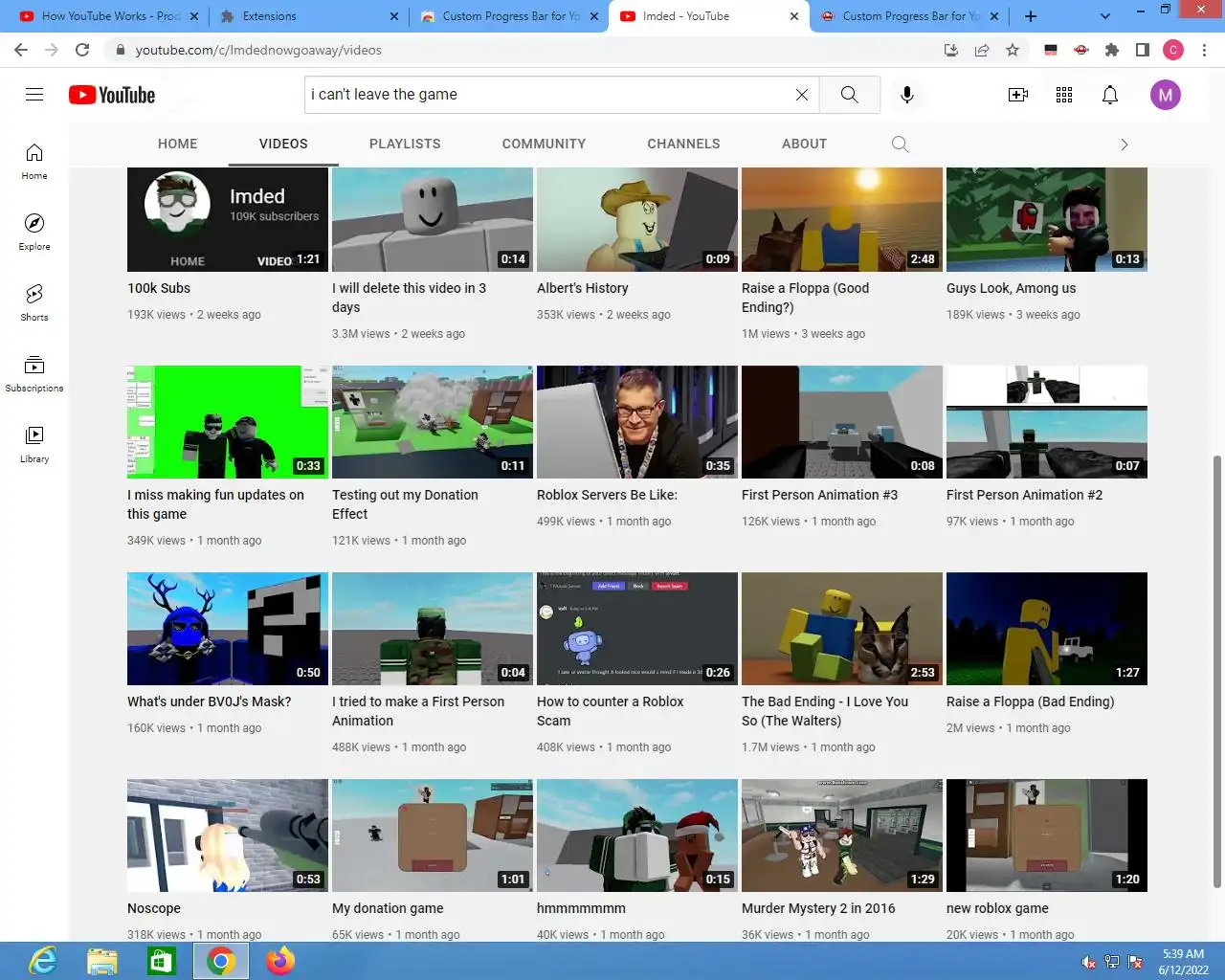Open the COMMUNITY tab
Viewport: 1225px width, 980px height.
point(544,144)
